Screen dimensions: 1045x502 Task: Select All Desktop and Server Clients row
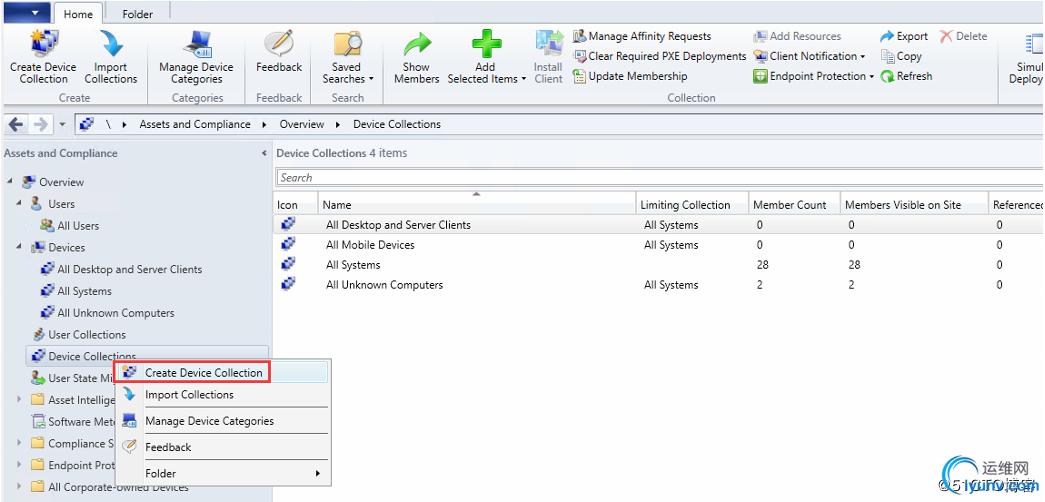pos(658,225)
